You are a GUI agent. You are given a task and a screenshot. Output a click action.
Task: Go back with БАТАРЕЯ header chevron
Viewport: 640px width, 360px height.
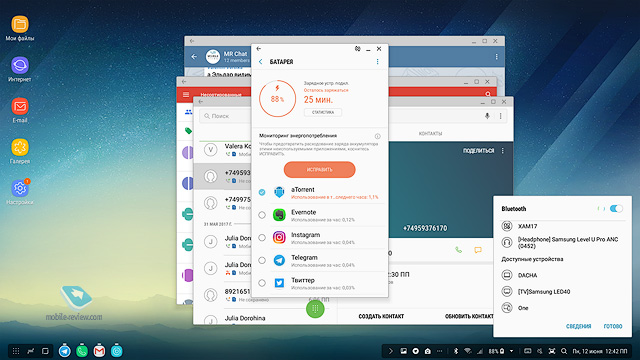261,62
